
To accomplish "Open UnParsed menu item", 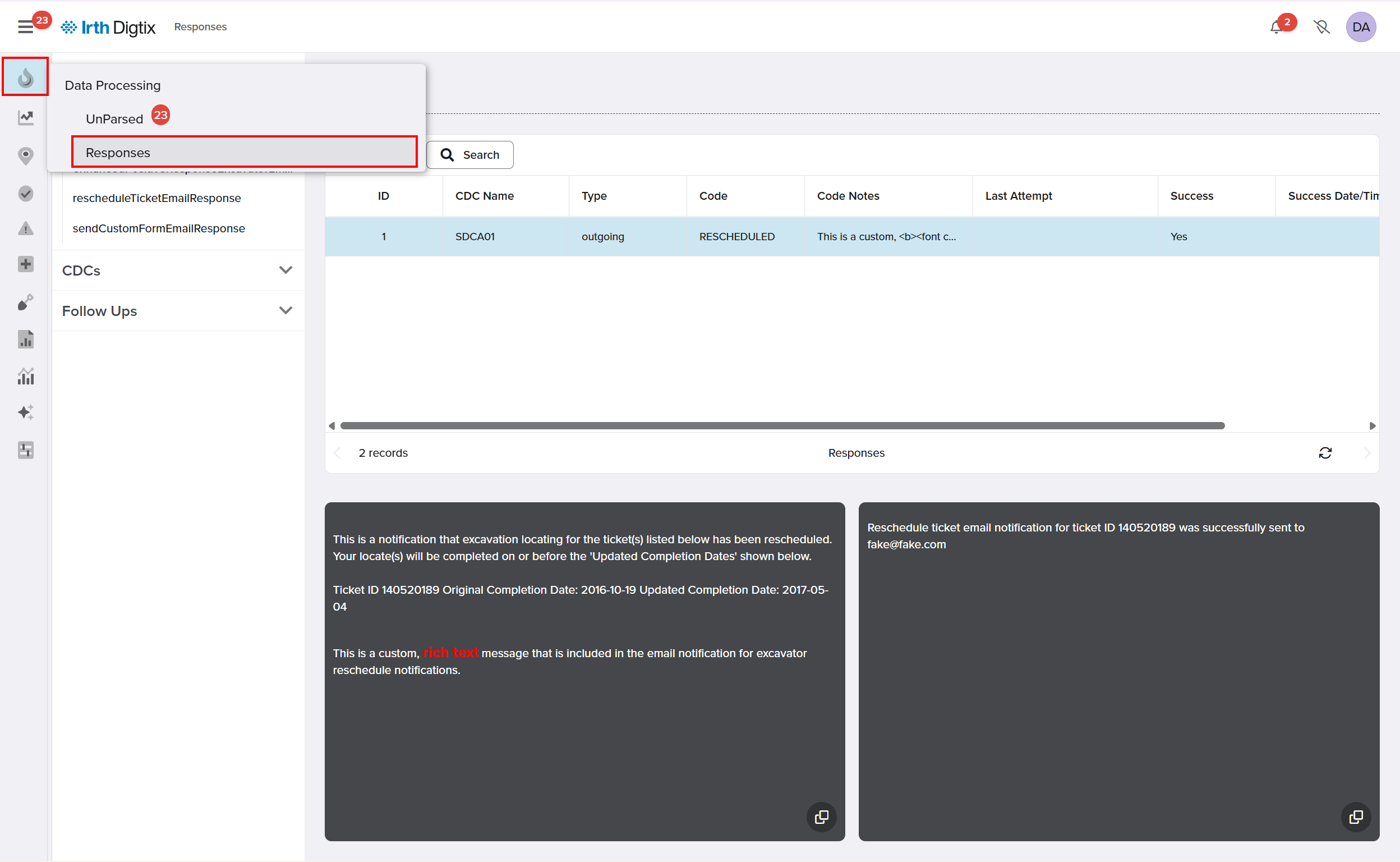I will click(x=114, y=118).
